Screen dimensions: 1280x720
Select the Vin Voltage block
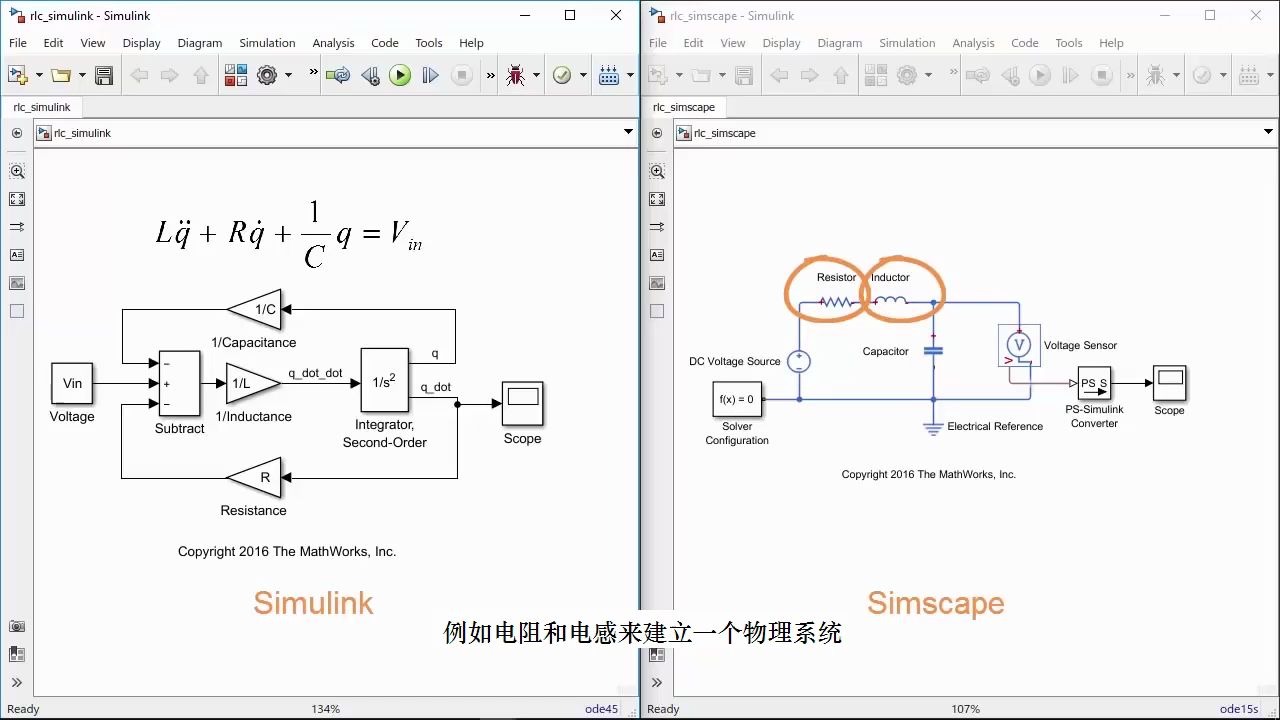(x=72, y=384)
